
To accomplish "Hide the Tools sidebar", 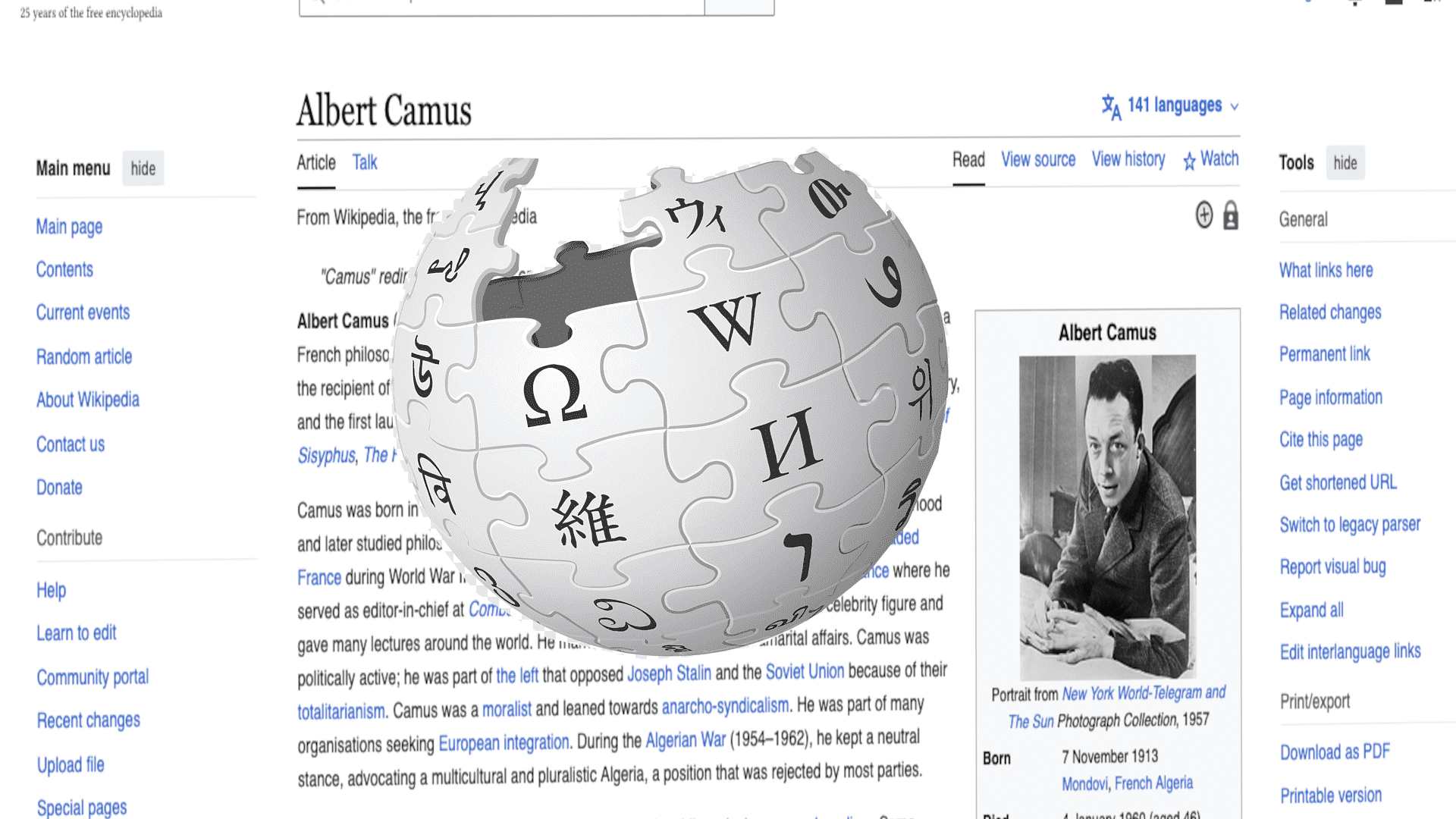I will pos(1345,162).
